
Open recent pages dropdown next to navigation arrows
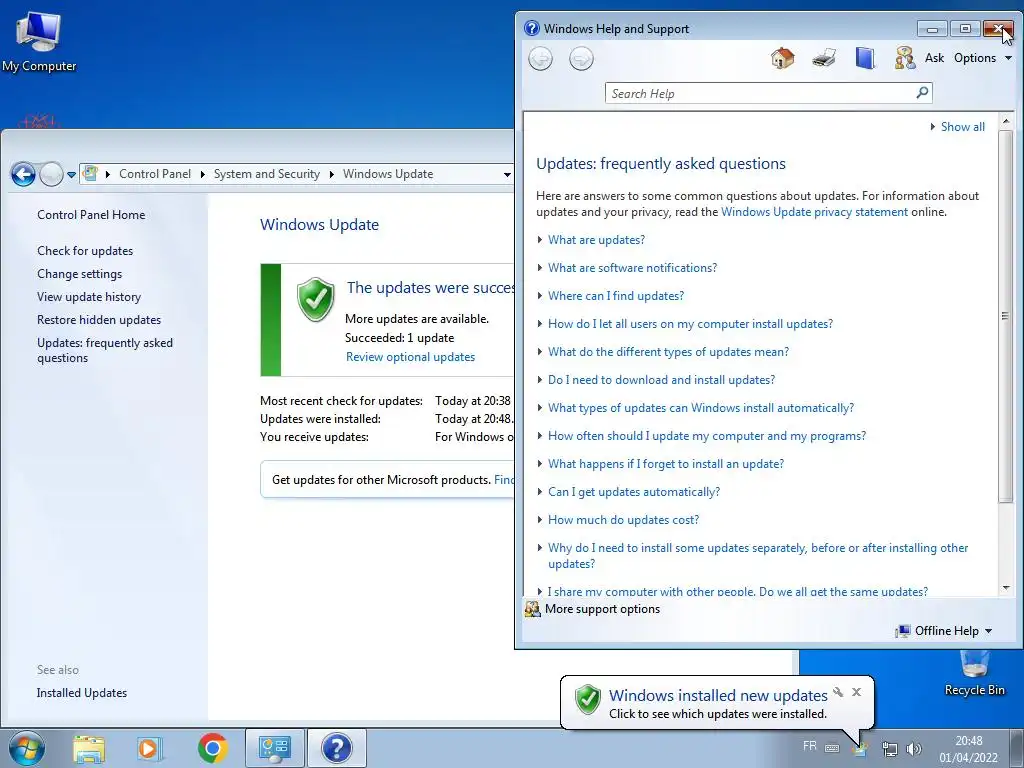[71, 174]
